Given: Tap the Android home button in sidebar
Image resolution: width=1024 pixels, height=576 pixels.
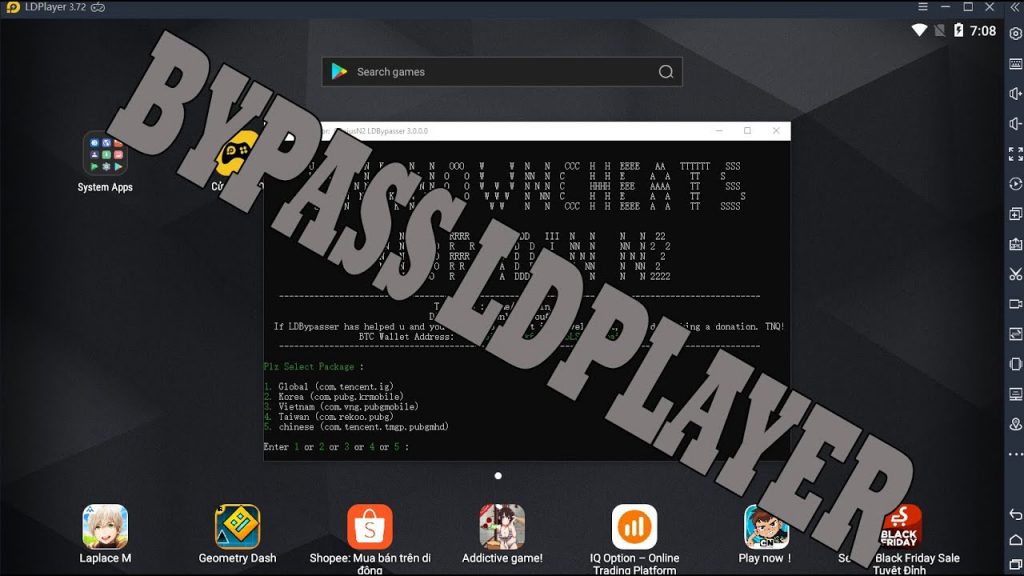Looking at the screenshot, I should click(1016, 539).
